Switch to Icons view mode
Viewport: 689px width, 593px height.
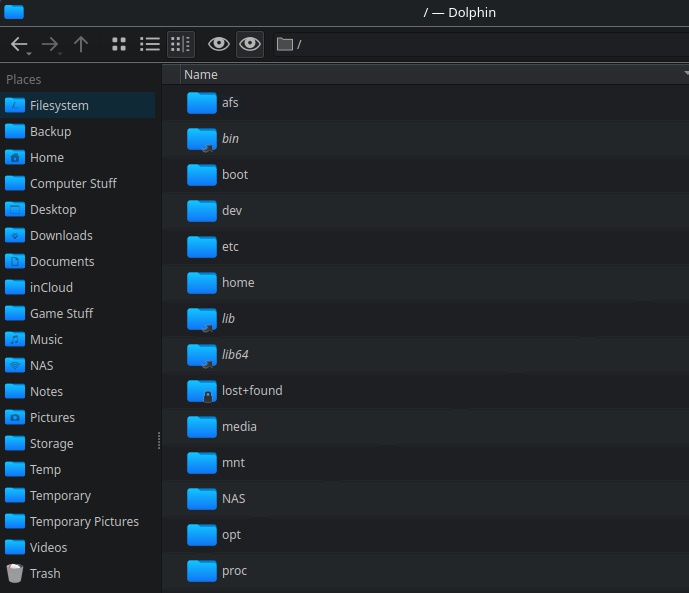tap(119, 44)
